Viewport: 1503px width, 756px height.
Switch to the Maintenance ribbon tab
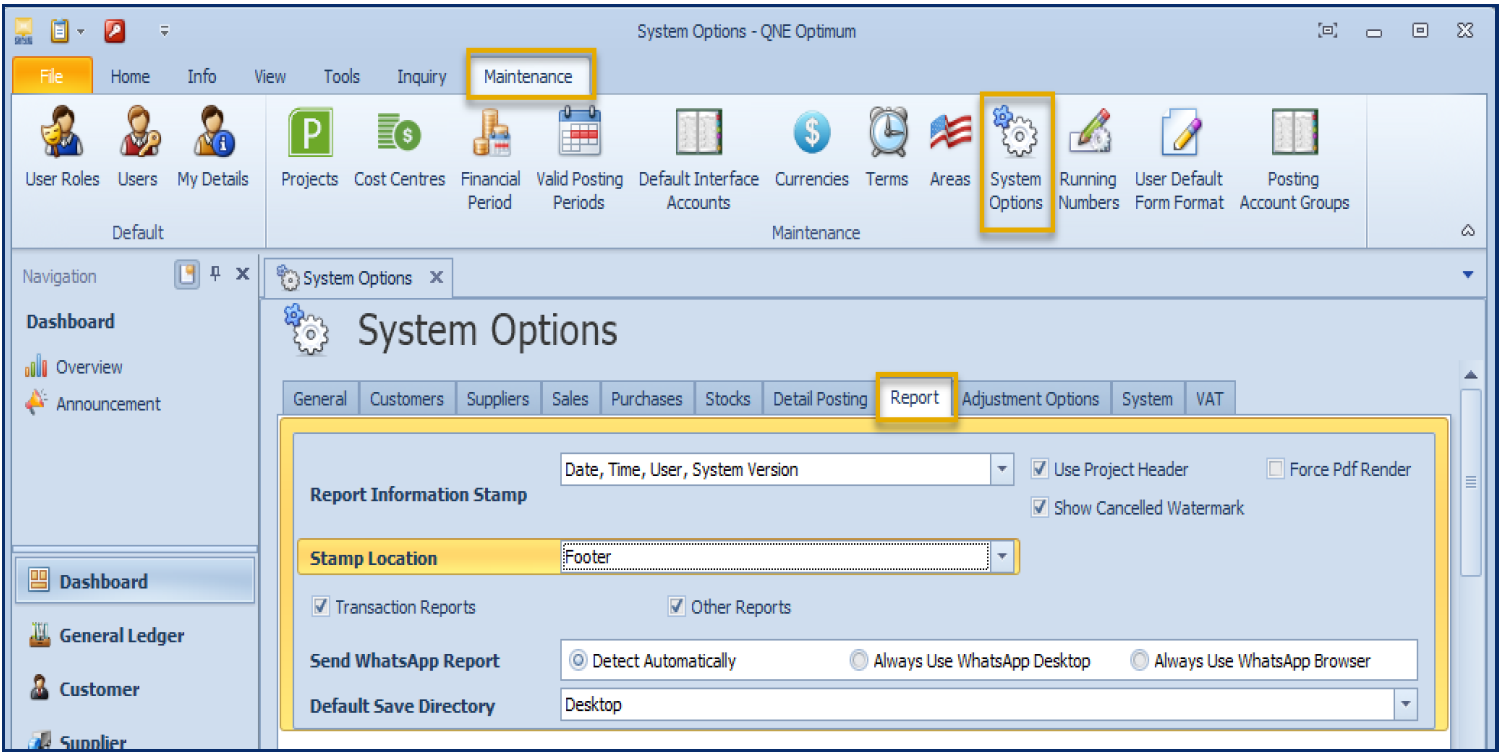coord(528,76)
